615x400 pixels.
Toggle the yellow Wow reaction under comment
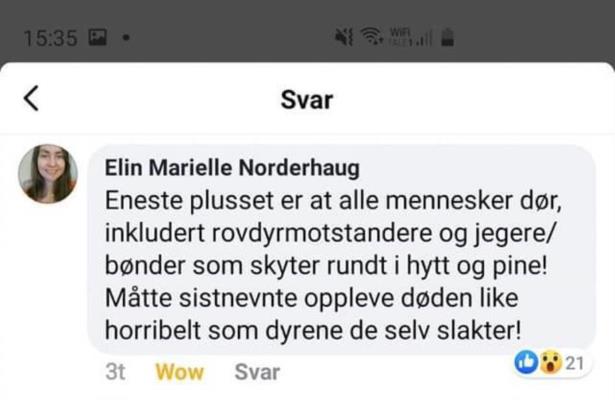(x=180, y=372)
